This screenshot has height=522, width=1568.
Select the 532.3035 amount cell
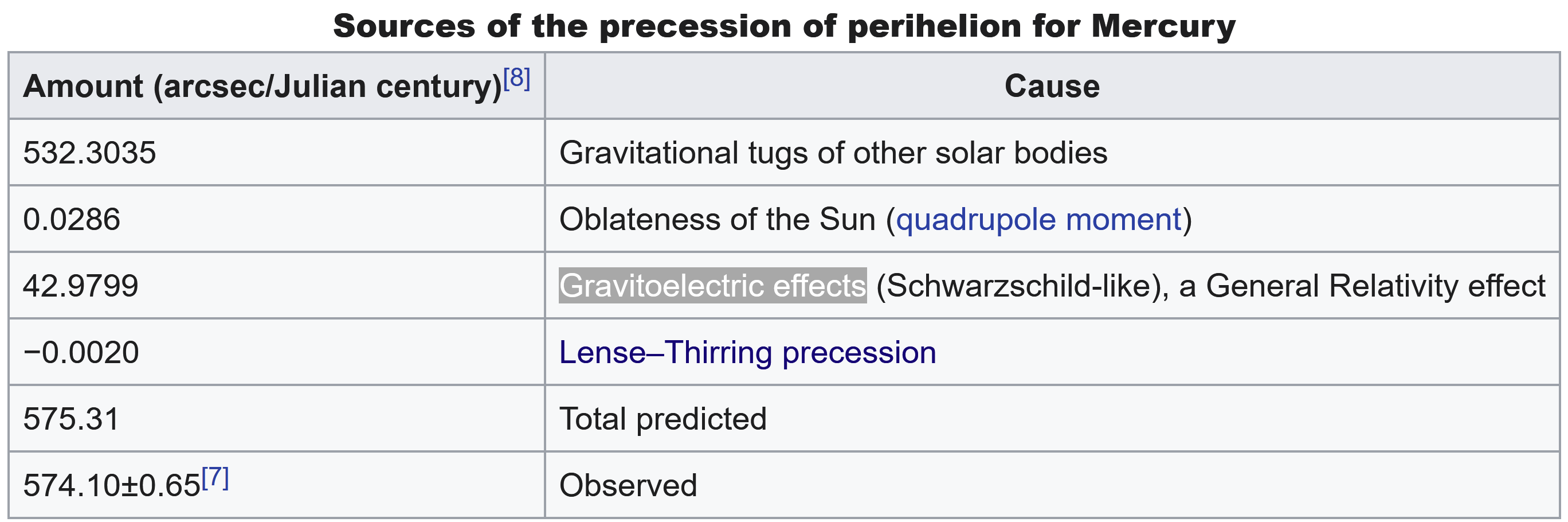[x=90, y=153]
